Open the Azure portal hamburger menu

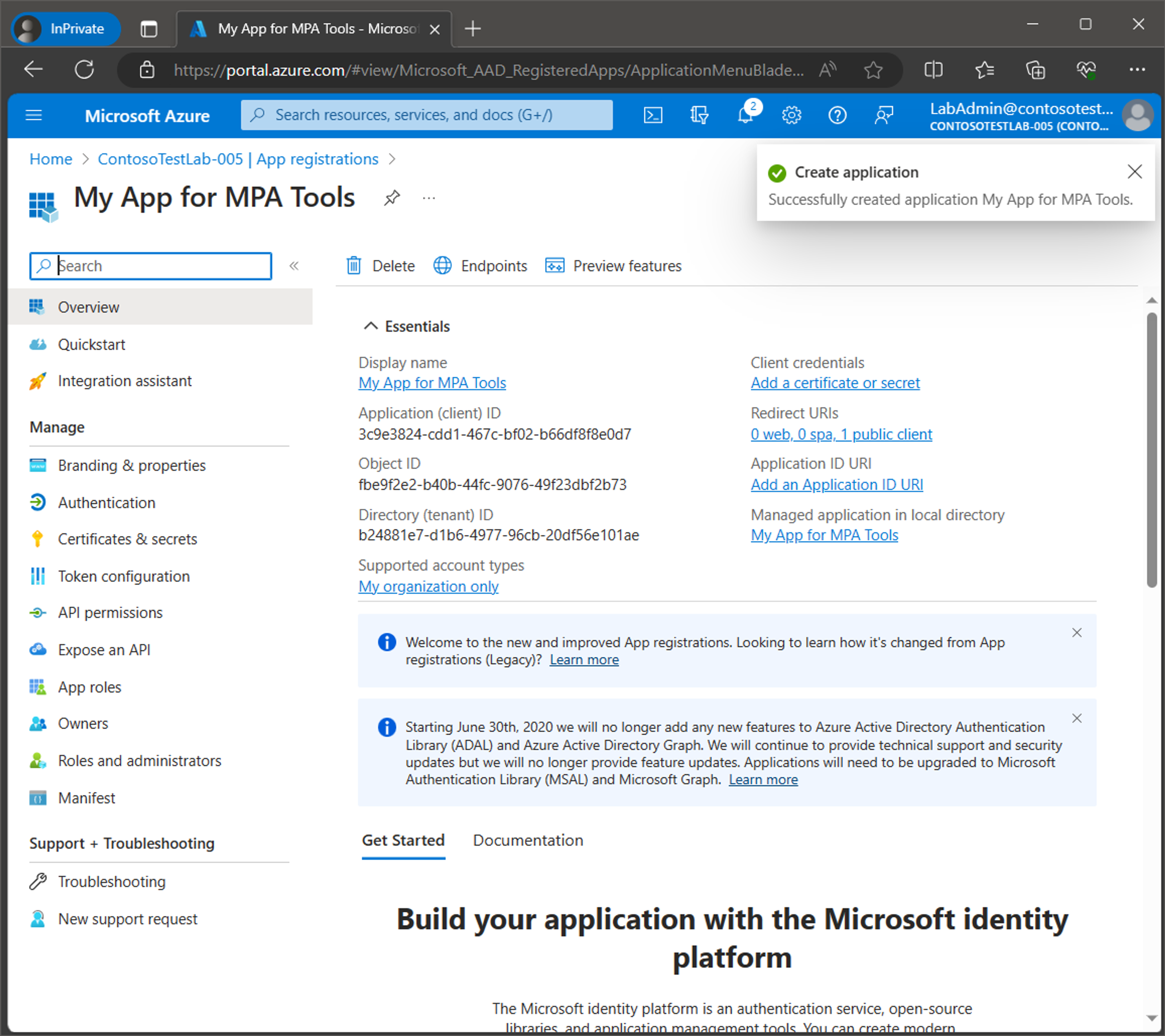click(34, 116)
